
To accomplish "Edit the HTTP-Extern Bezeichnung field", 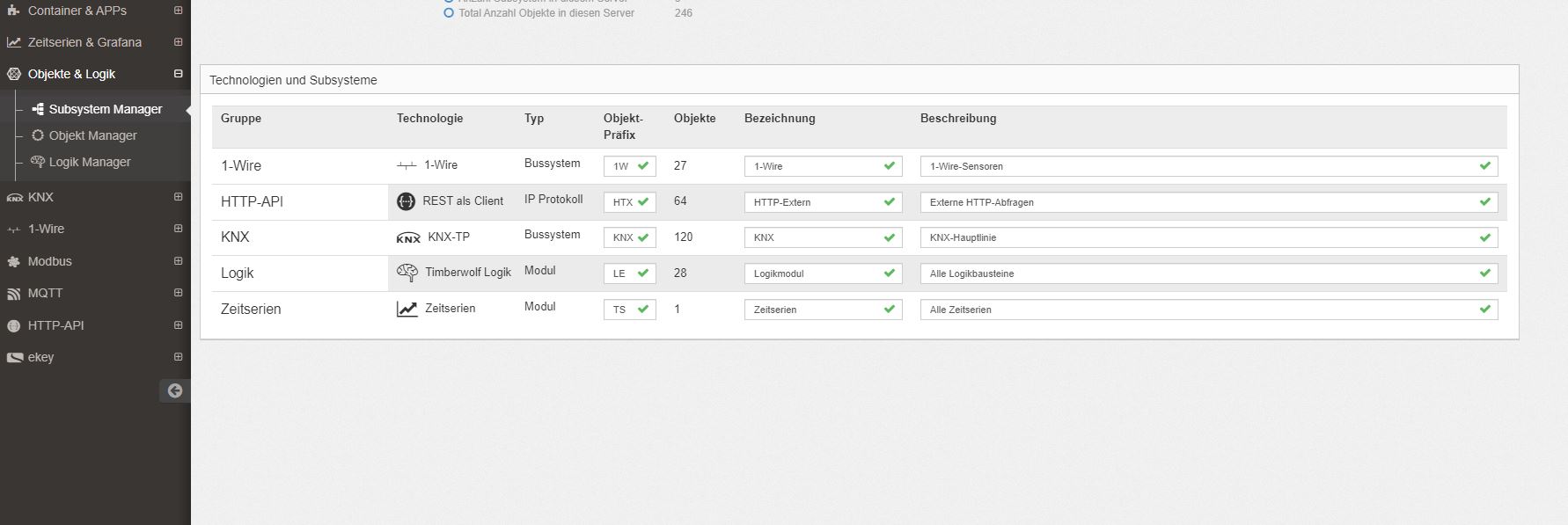I will point(824,202).
